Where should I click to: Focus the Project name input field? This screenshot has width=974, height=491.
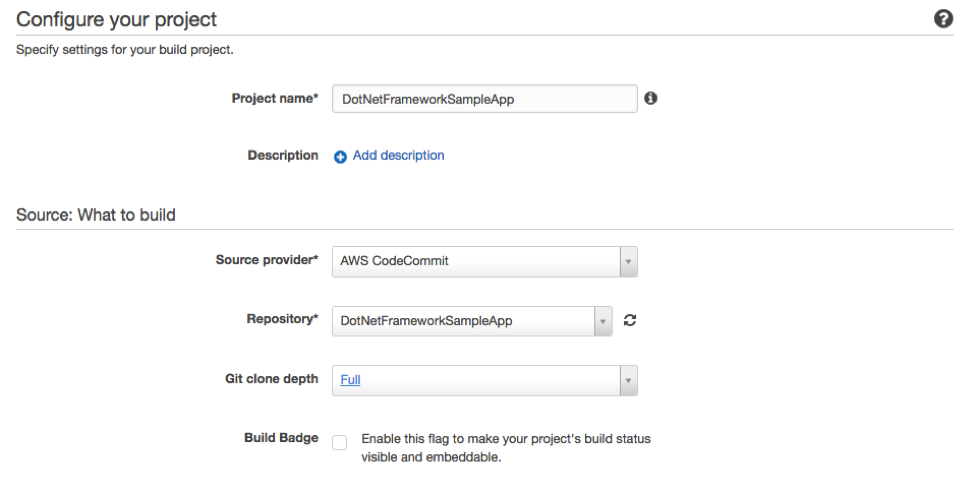[484, 99]
